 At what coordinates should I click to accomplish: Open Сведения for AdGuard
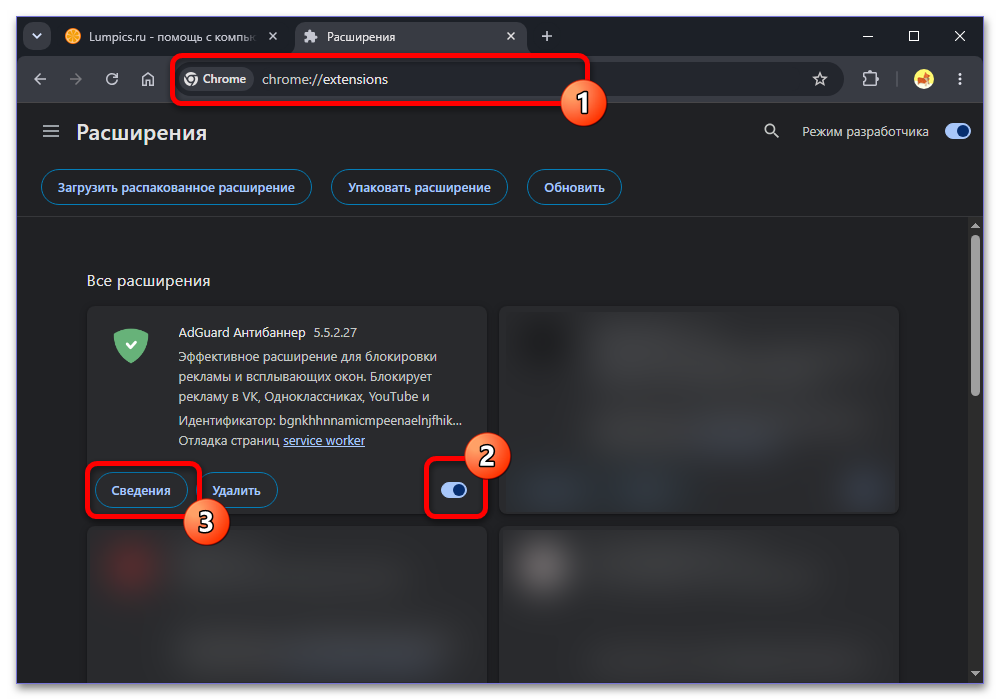[141, 490]
